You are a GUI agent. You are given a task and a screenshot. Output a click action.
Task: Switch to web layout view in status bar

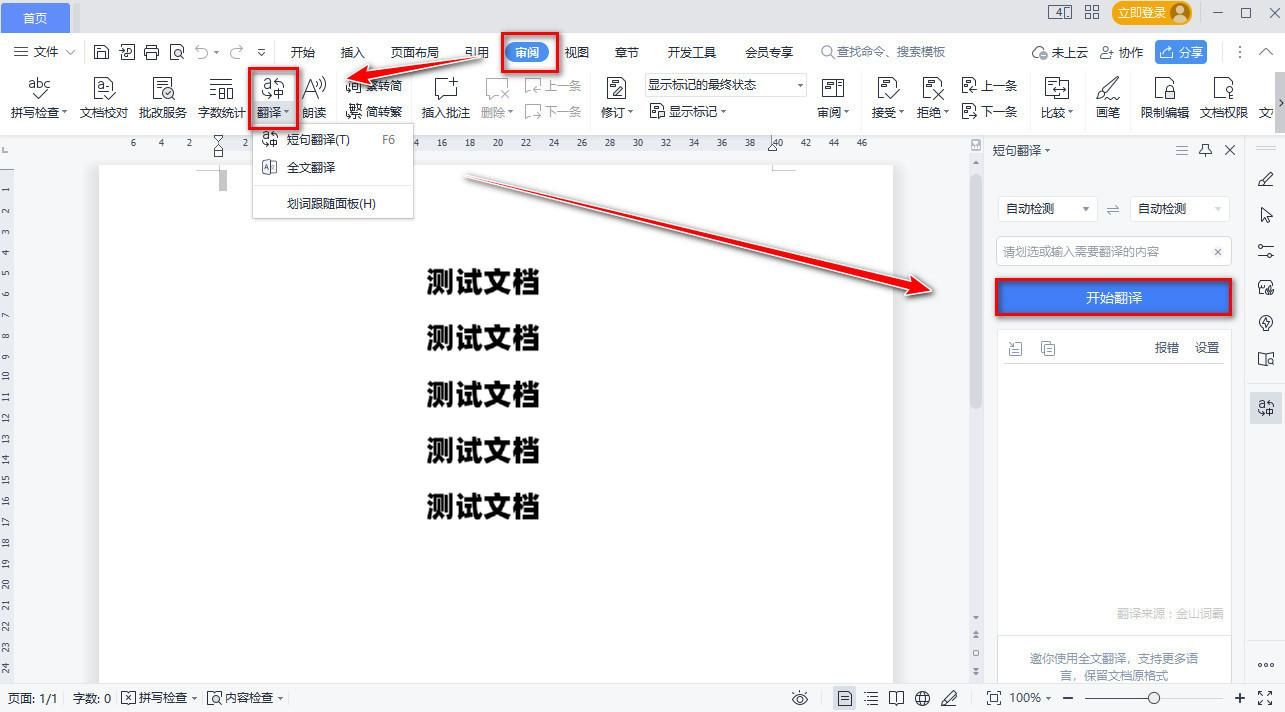coord(922,697)
